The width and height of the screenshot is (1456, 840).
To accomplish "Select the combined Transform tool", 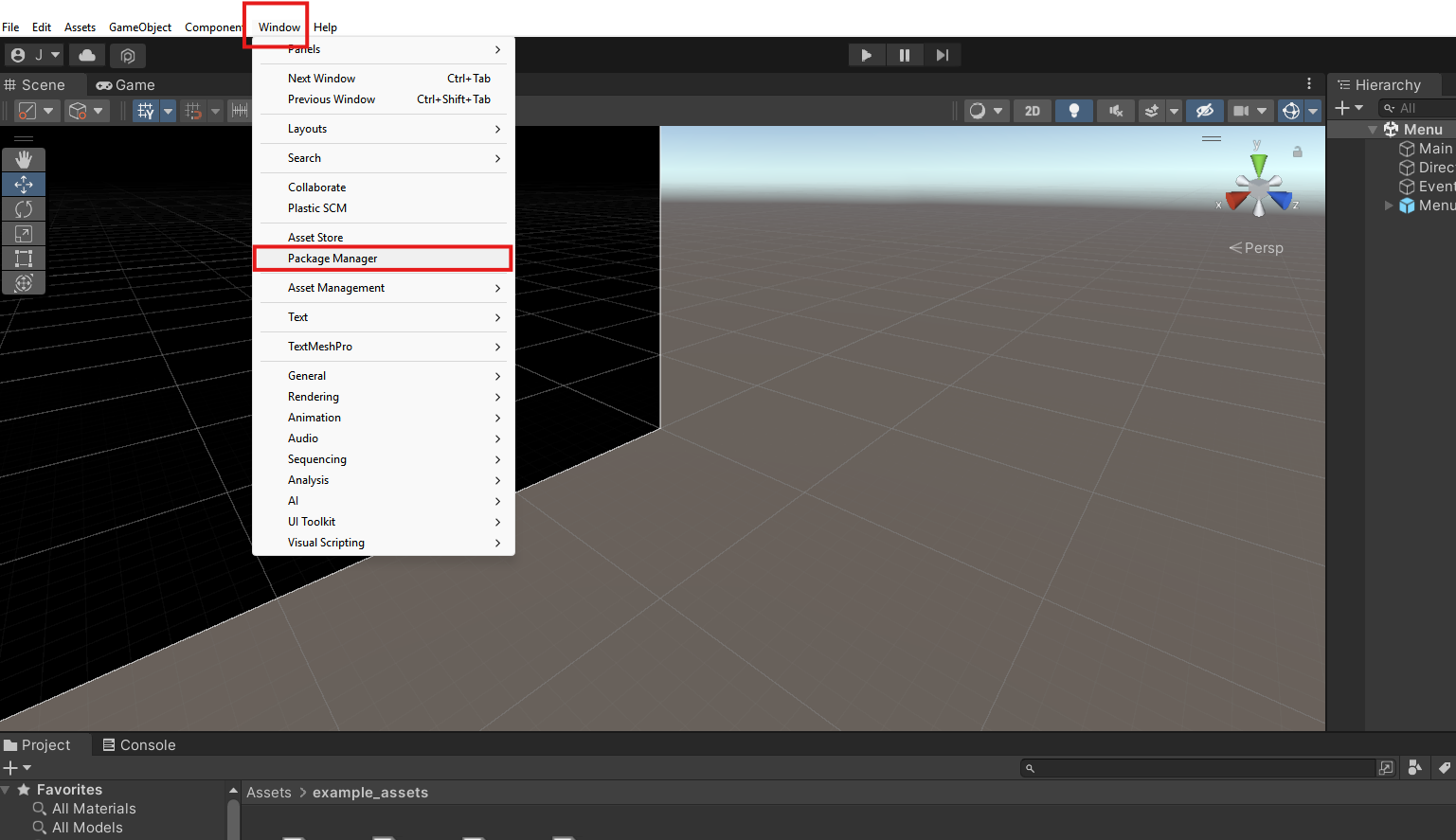I will pyautogui.click(x=24, y=282).
